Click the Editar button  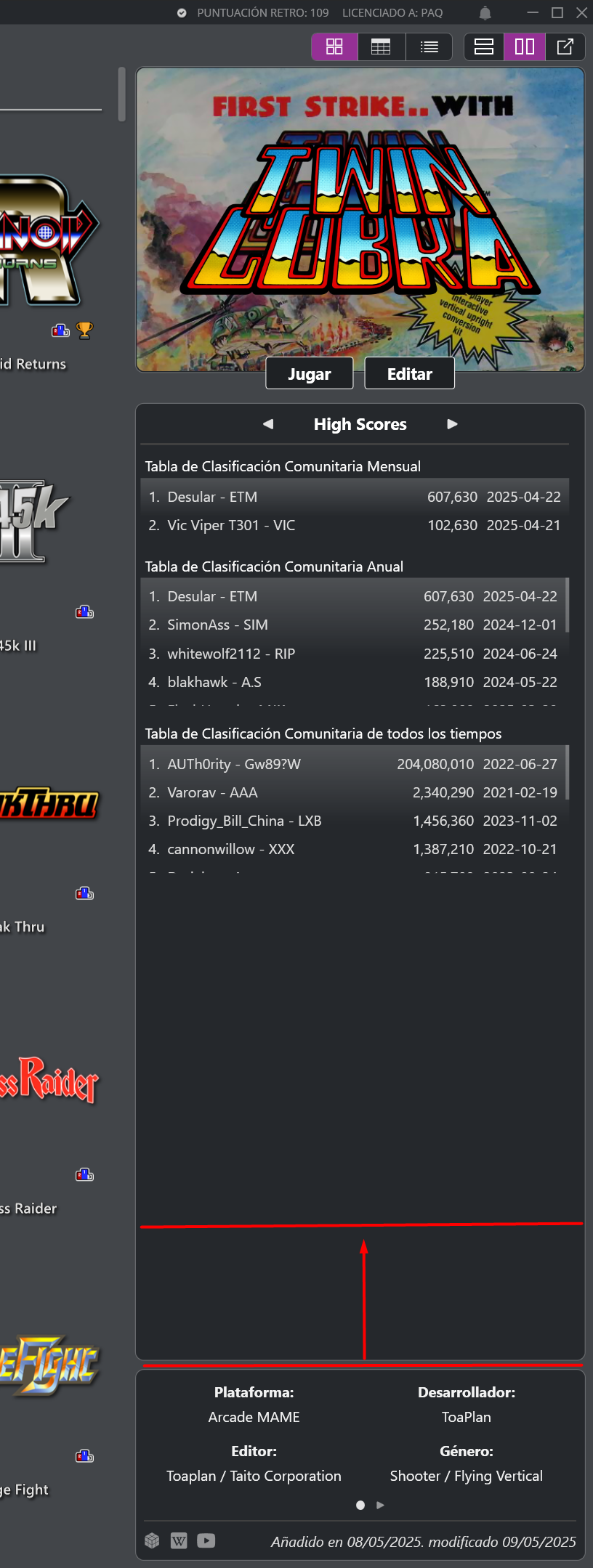point(410,373)
